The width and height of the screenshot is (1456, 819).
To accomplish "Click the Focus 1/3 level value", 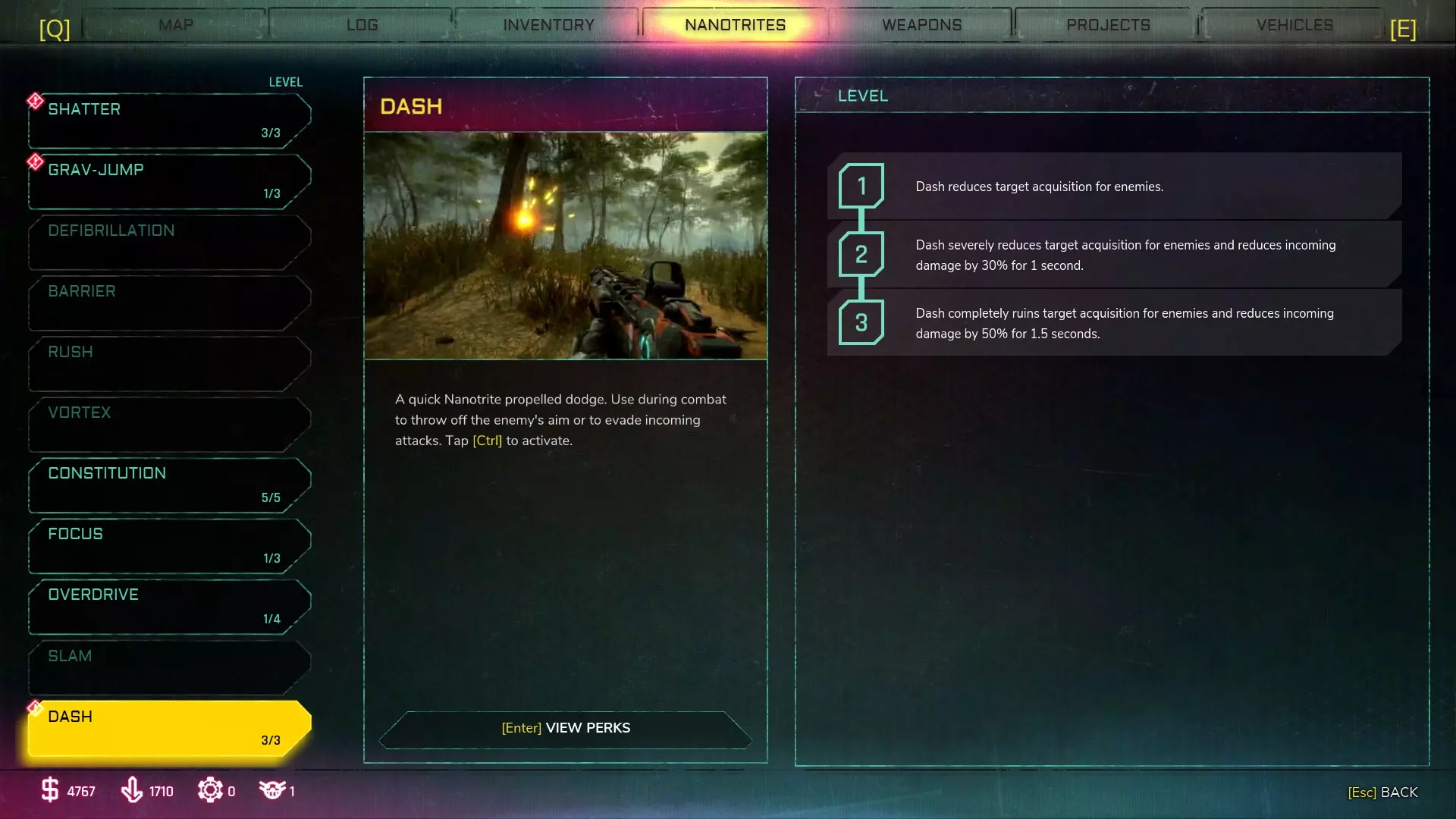I will [271, 558].
